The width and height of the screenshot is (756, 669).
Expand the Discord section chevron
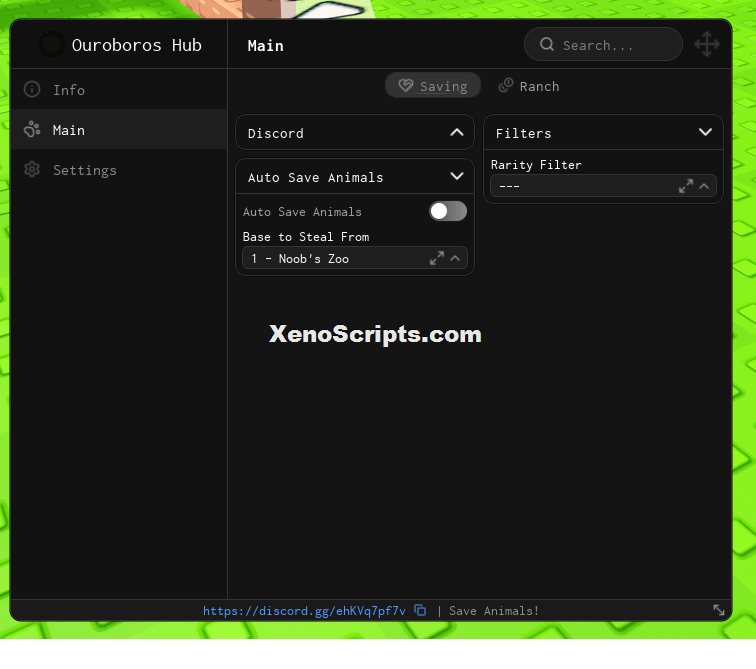pyautogui.click(x=457, y=133)
